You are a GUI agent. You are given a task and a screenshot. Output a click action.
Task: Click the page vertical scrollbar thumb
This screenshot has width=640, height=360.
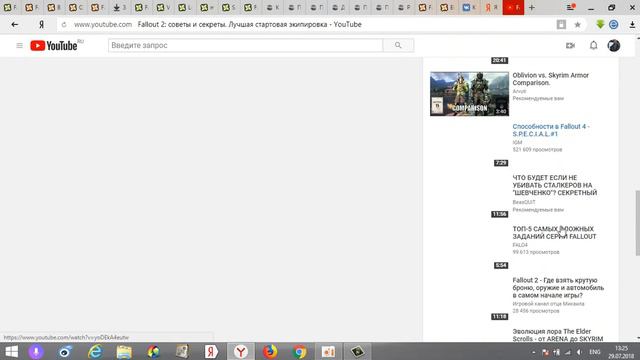click(x=637, y=223)
